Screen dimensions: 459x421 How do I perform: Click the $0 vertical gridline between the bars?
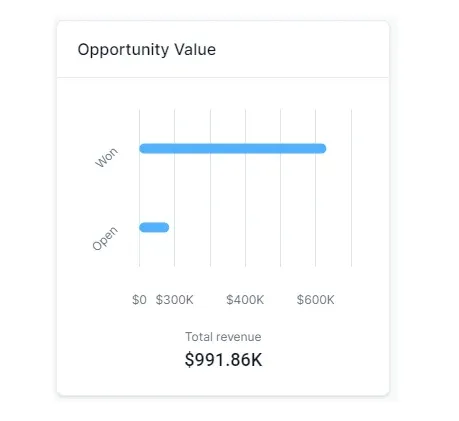tap(139, 188)
